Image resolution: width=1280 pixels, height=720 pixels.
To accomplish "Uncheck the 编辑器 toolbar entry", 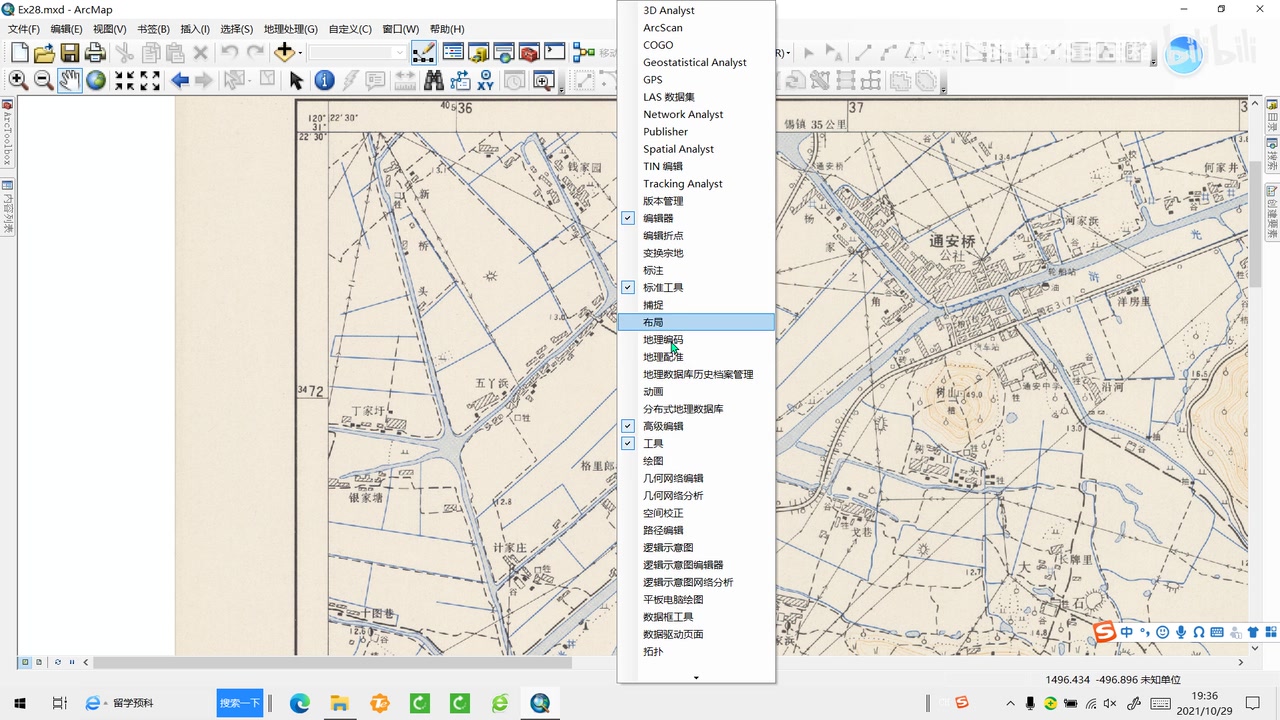I will point(658,218).
